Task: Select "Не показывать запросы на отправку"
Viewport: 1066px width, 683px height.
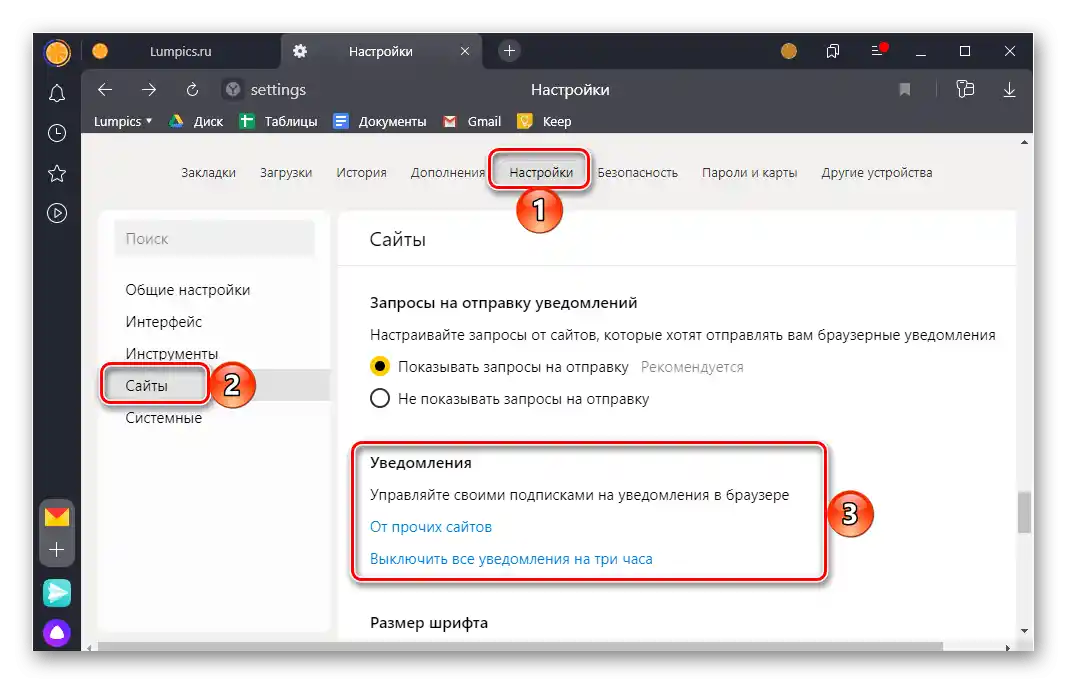Action: [x=380, y=398]
